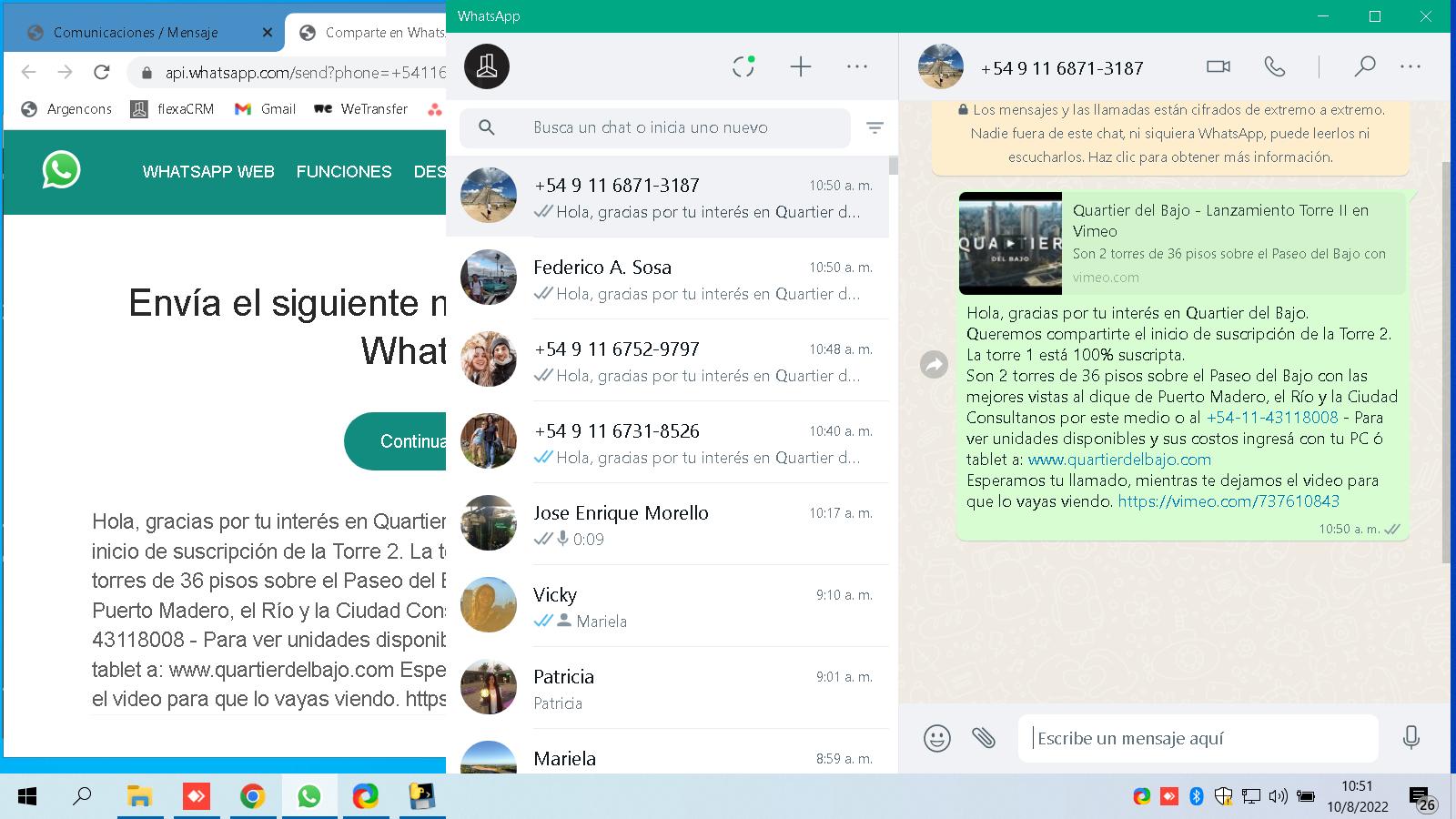Click WHATSAPP WEB in the site navigation
This screenshot has height=819, width=1456.
click(208, 172)
